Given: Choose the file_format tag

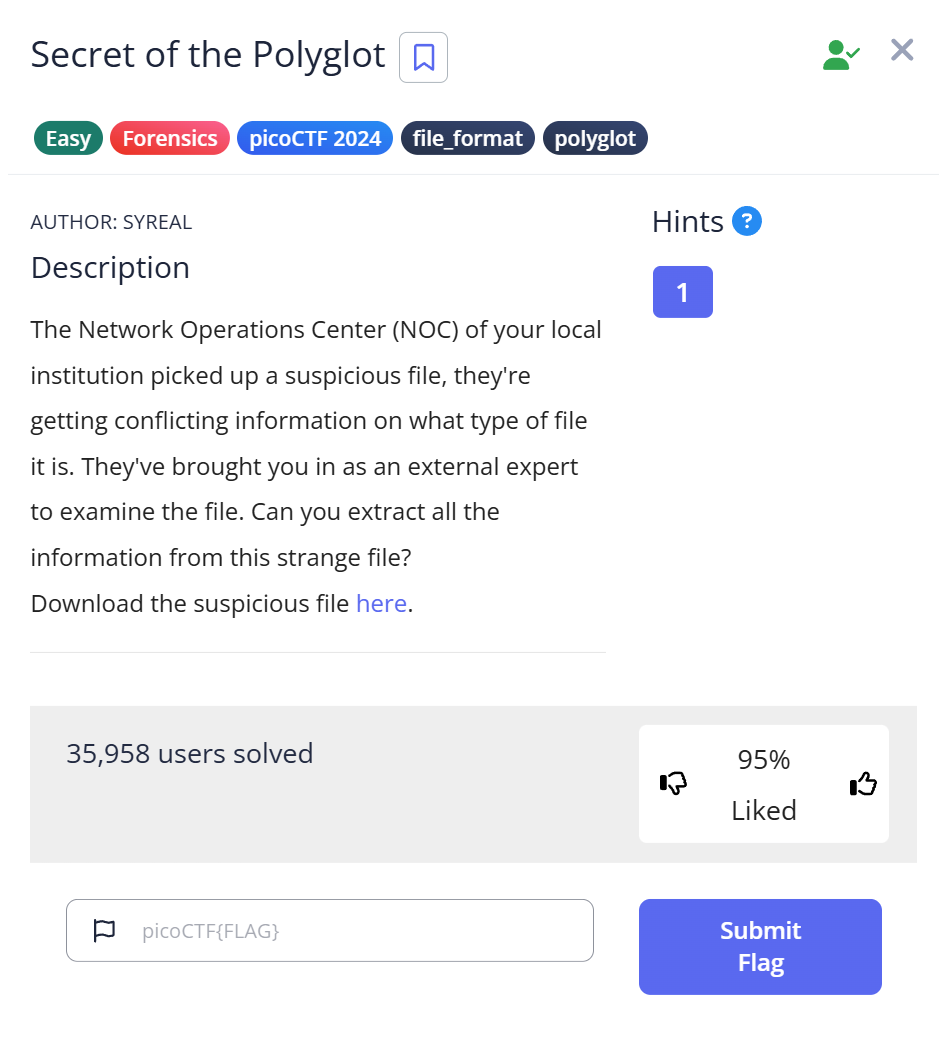Looking at the screenshot, I should [x=468, y=138].
